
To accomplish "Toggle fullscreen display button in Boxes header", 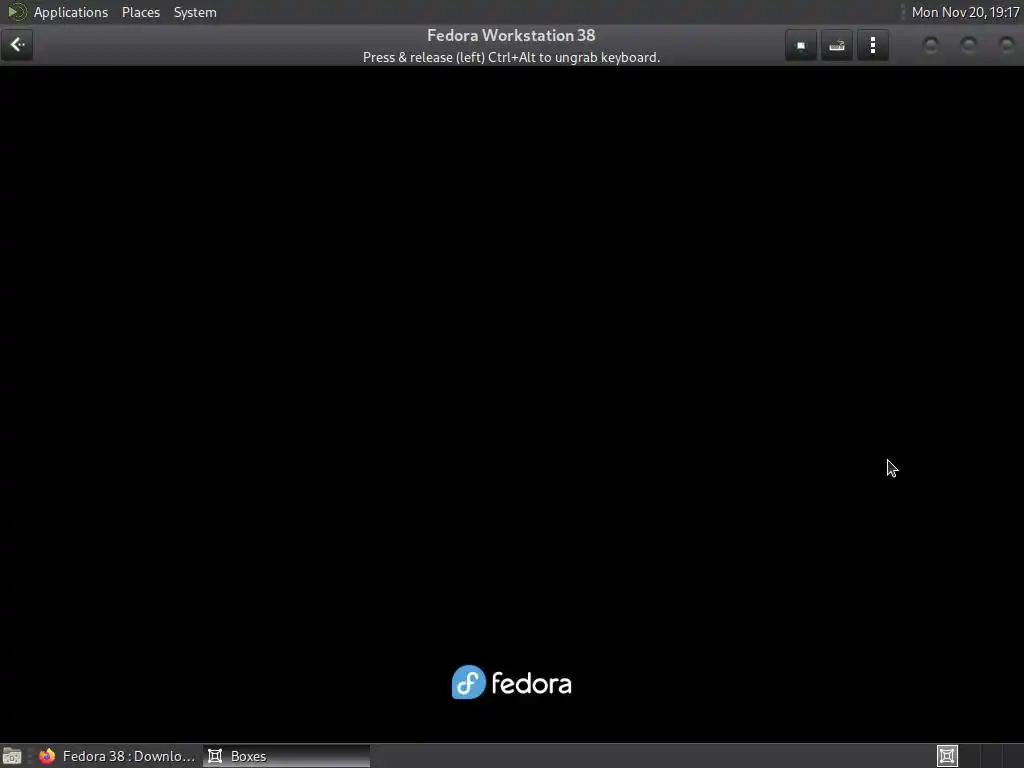I will click(801, 45).
